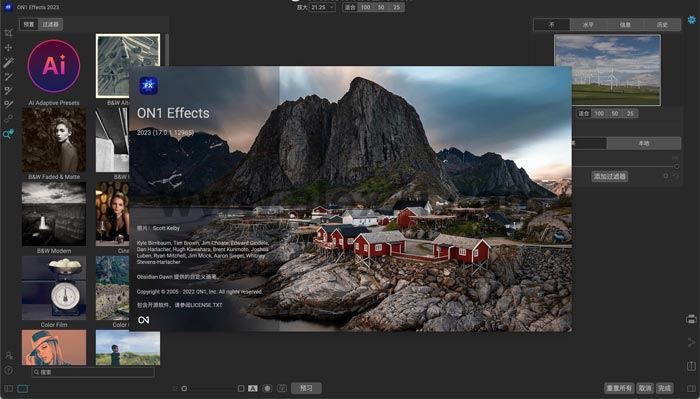The height and width of the screenshot is (399, 700).
Task: Select the 水平 levels tab
Action: (588, 25)
